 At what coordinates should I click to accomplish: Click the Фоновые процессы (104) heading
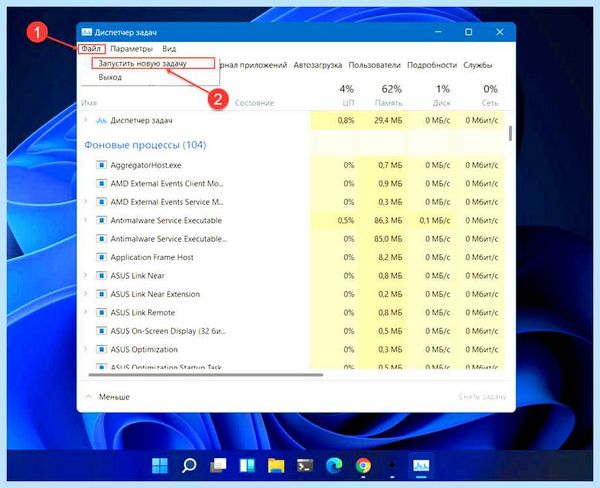pos(145,145)
